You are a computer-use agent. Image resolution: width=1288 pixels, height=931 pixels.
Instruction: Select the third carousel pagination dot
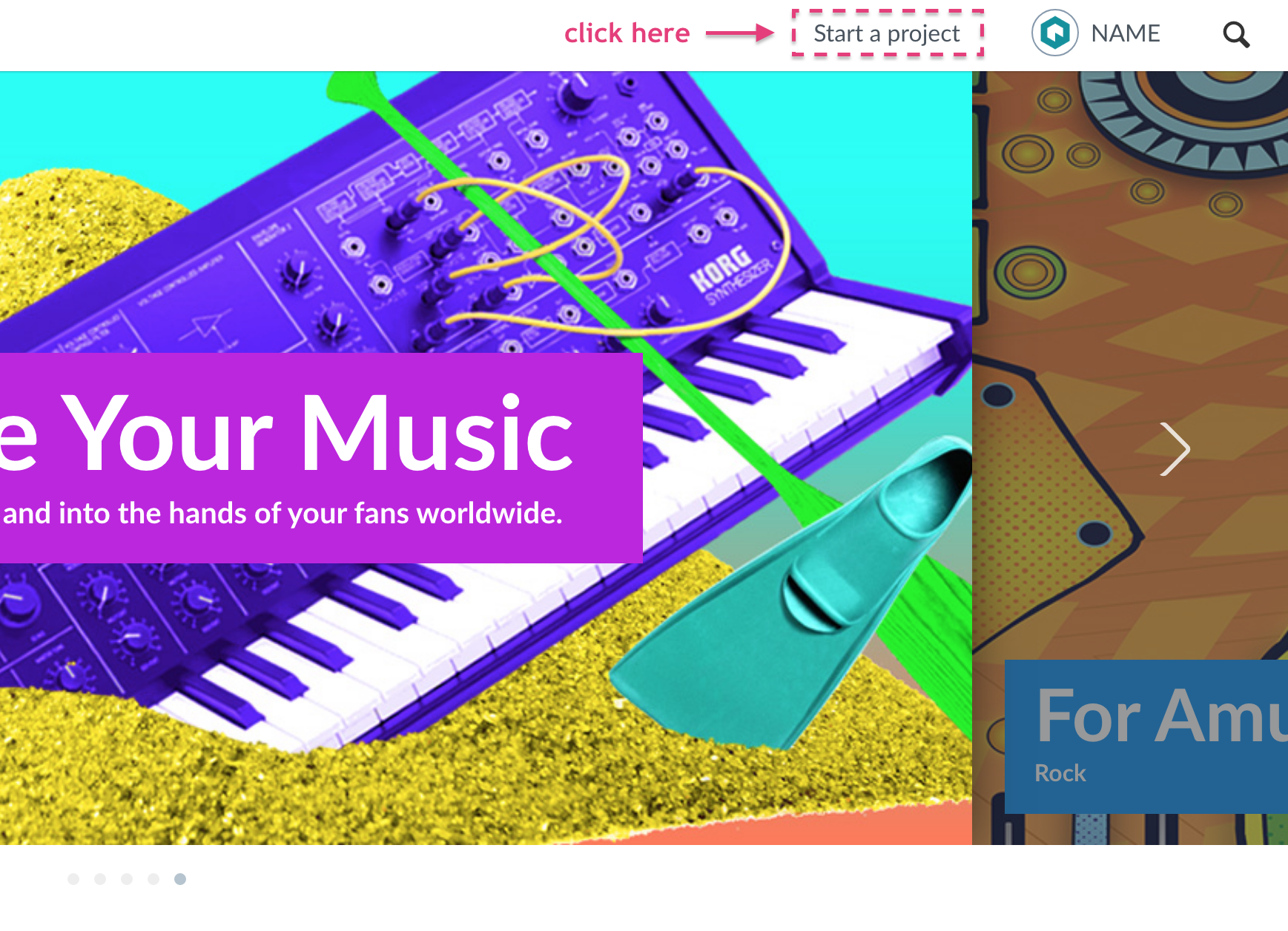[x=127, y=879]
